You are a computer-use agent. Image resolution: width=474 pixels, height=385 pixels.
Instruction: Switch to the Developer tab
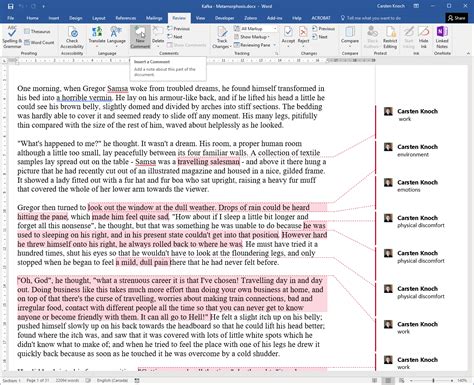point(224,18)
